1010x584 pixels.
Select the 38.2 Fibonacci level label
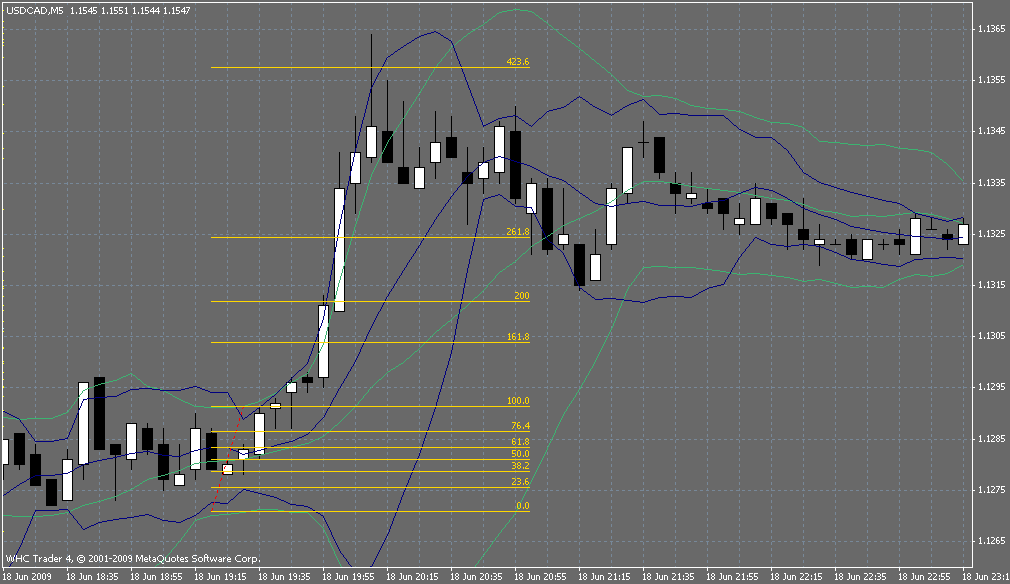coord(520,466)
